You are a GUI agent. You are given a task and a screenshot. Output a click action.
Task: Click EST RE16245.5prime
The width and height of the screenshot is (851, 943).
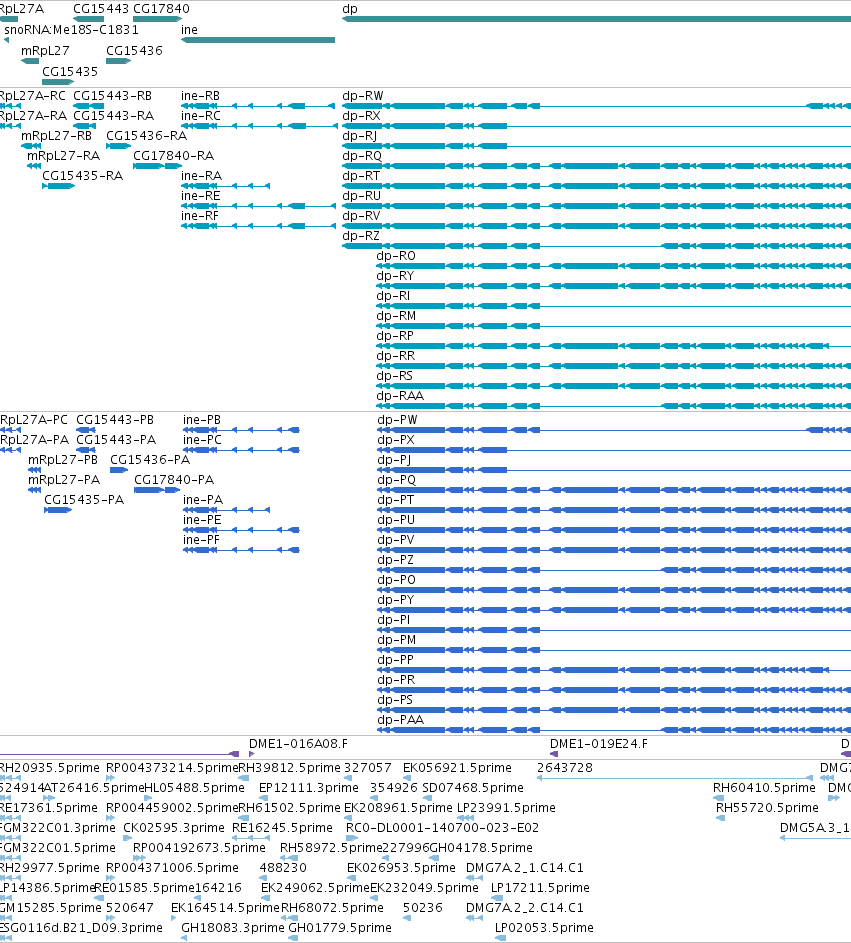[x=251, y=838]
